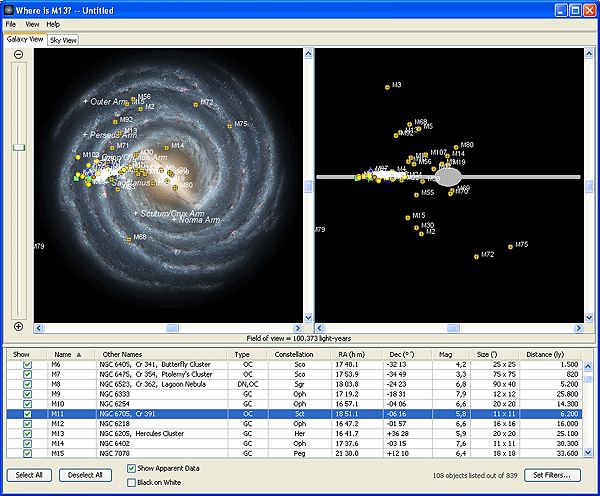Open the Help menu
This screenshot has width=600, height=496.
point(53,24)
